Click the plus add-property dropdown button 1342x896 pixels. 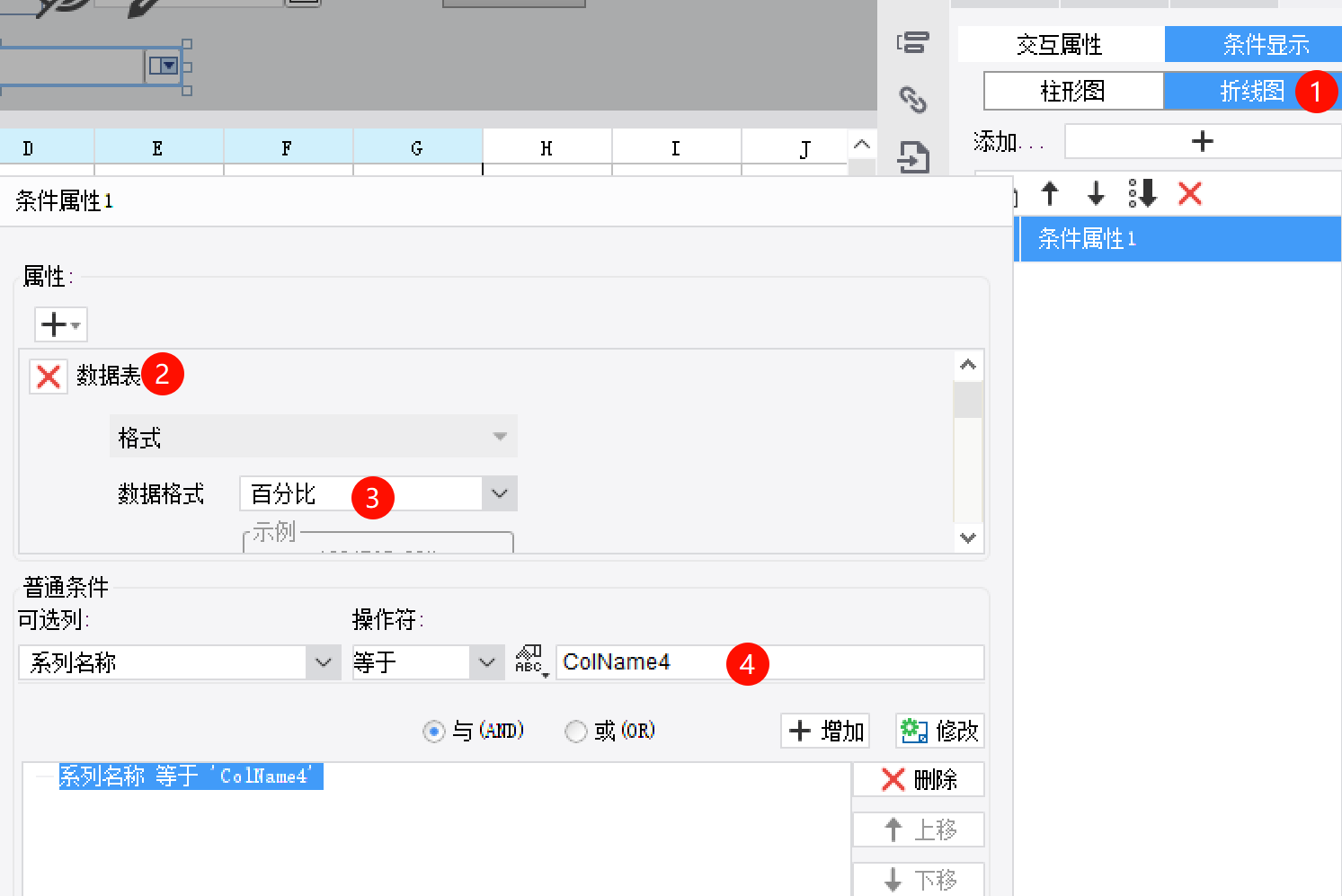(60, 324)
